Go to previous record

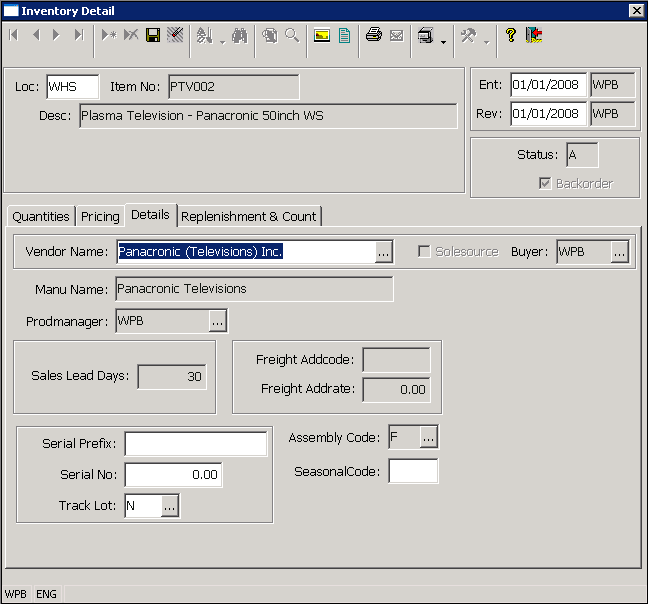click(x=36, y=35)
